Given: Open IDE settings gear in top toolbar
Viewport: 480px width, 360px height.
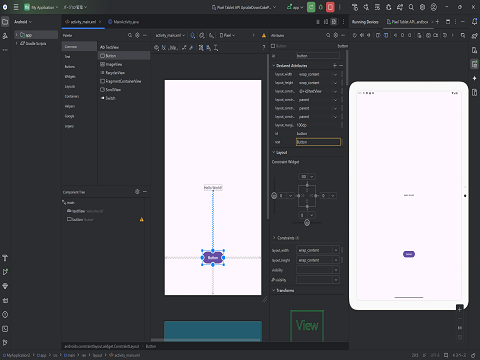Looking at the screenshot, I should tap(422, 7).
